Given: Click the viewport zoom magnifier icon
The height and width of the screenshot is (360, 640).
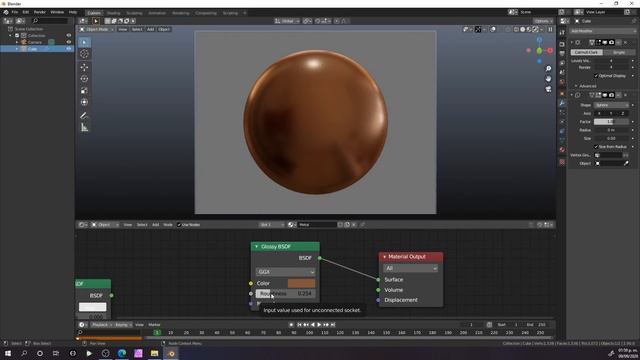Looking at the screenshot, I should click(549, 69).
